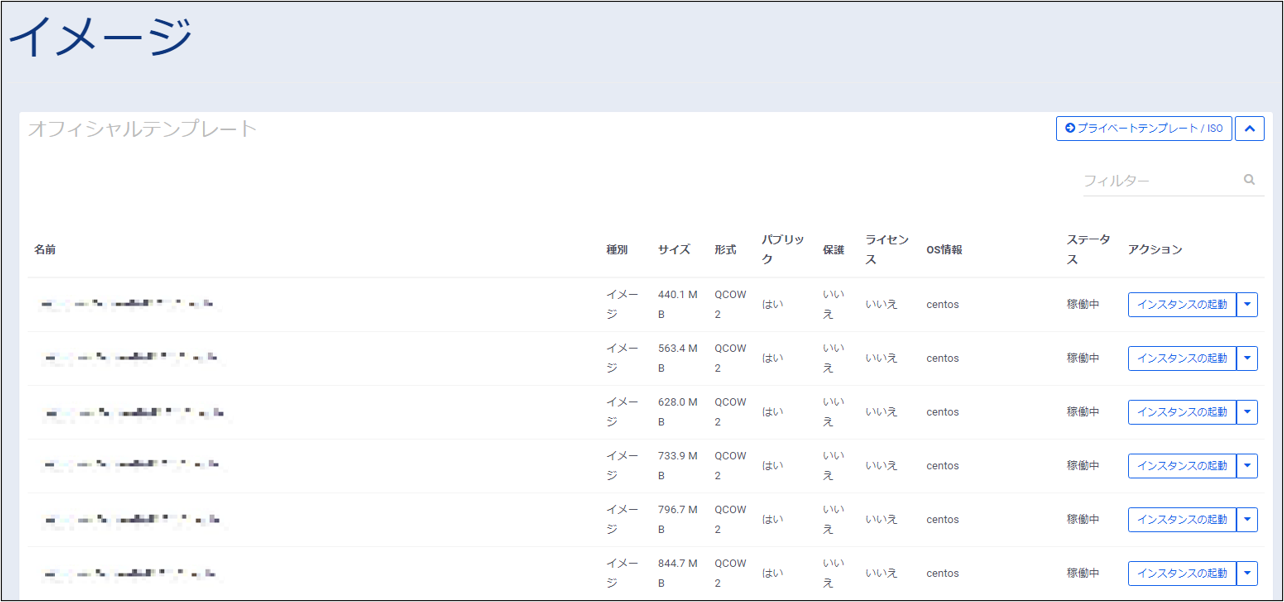1284x602 pixels.
Task: Launch instance for the 796.7 MB image
Action: point(1182,520)
